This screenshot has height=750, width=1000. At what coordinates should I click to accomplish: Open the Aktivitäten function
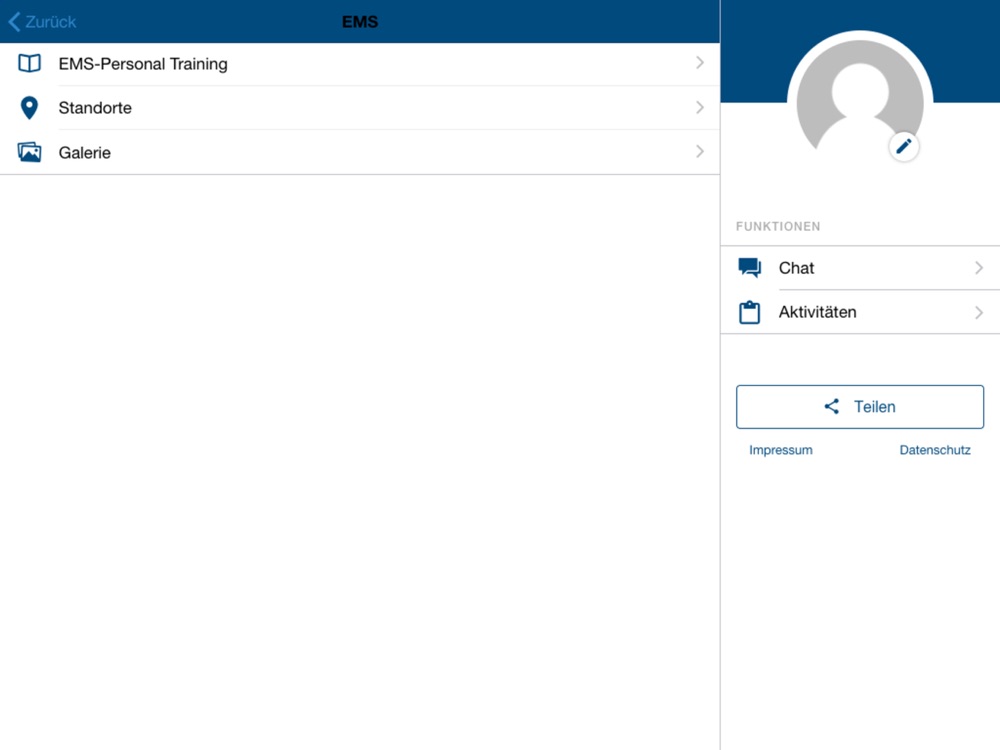860,312
